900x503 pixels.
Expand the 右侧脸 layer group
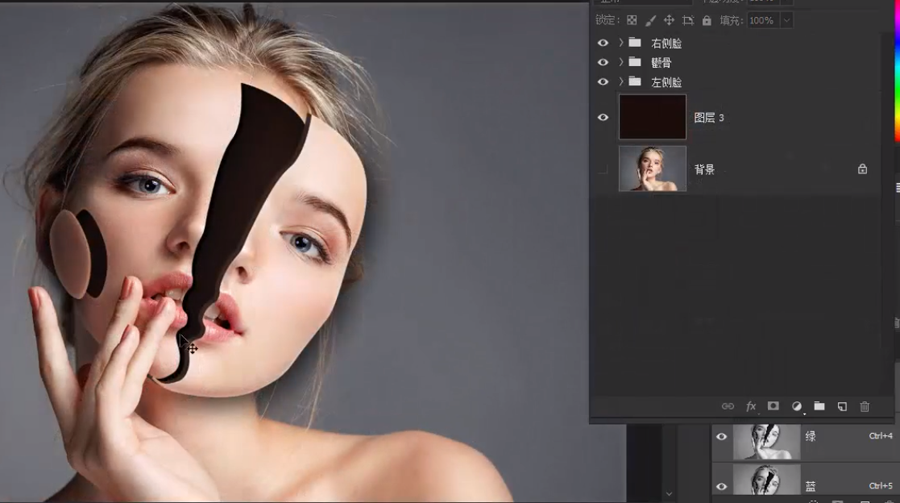621,43
